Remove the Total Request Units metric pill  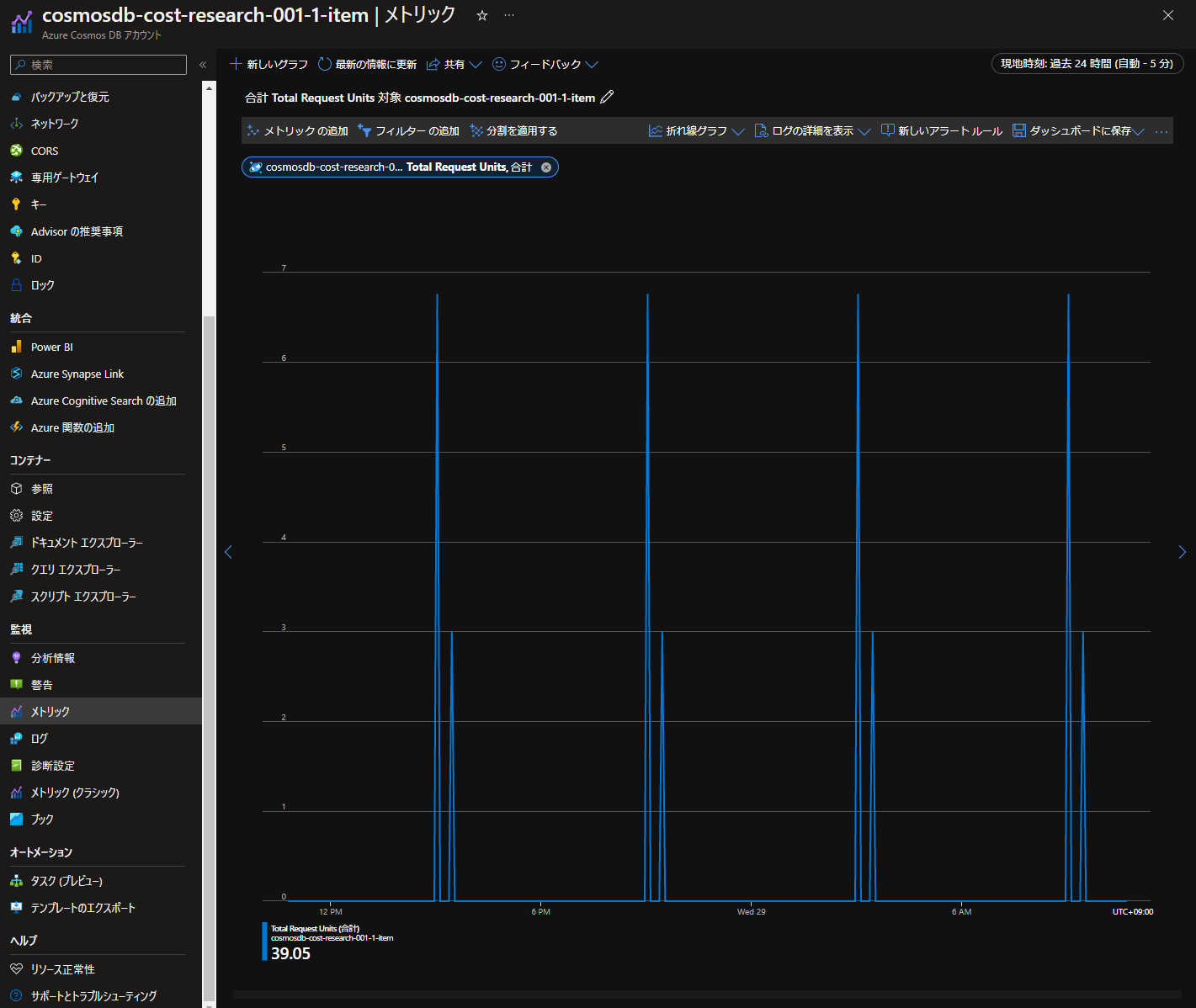[x=546, y=167]
